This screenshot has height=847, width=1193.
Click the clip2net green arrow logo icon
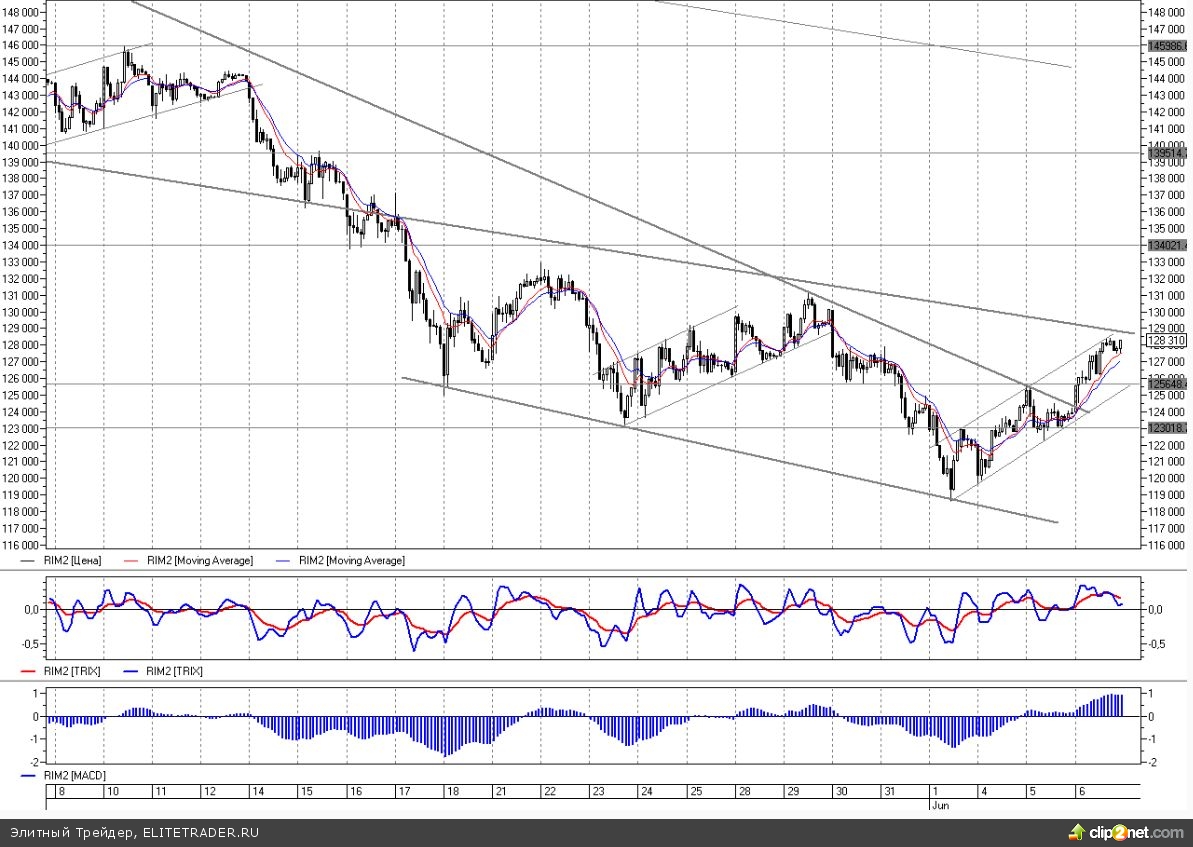click(1077, 832)
